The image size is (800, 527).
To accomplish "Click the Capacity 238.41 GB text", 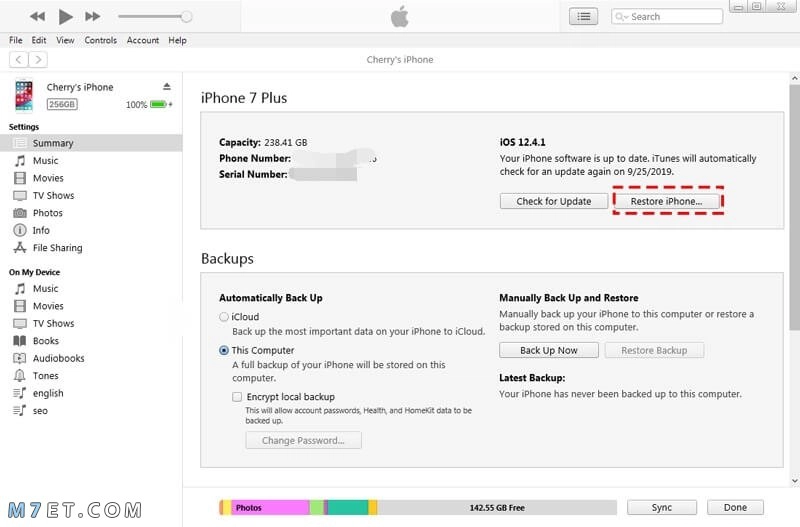I will coord(263,142).
